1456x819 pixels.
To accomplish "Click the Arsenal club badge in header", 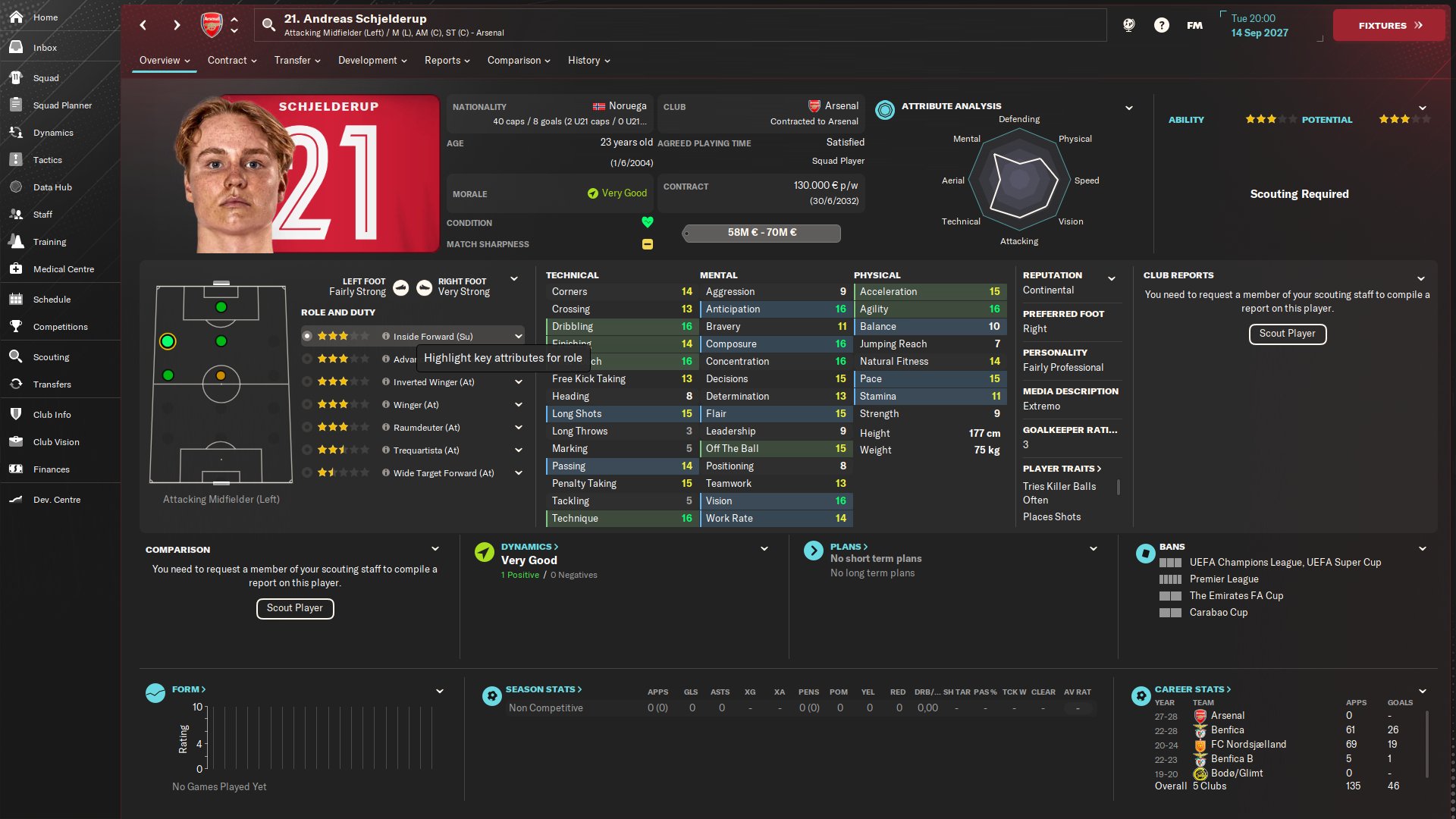I will (211, 25).
